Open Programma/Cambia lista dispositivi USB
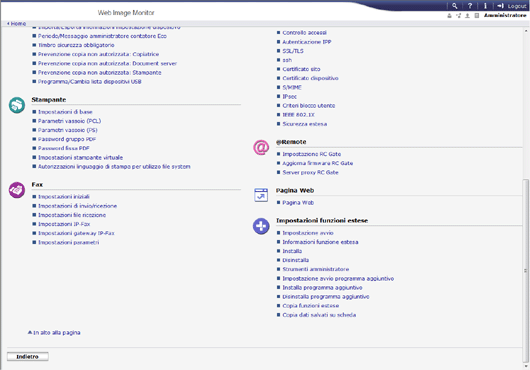The height and width of the screenshot is (370, 530). [90, 81]
